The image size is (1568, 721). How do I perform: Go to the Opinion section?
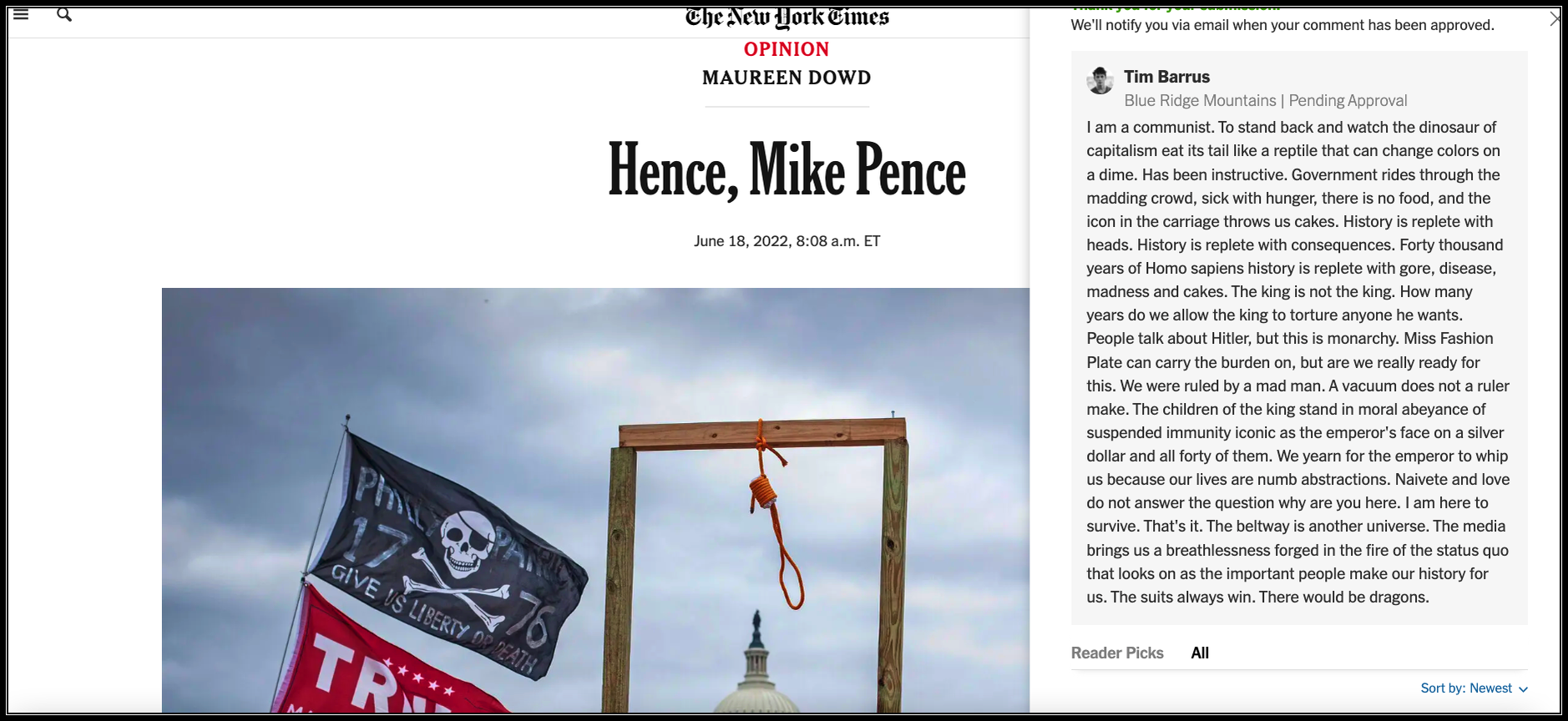787,49
